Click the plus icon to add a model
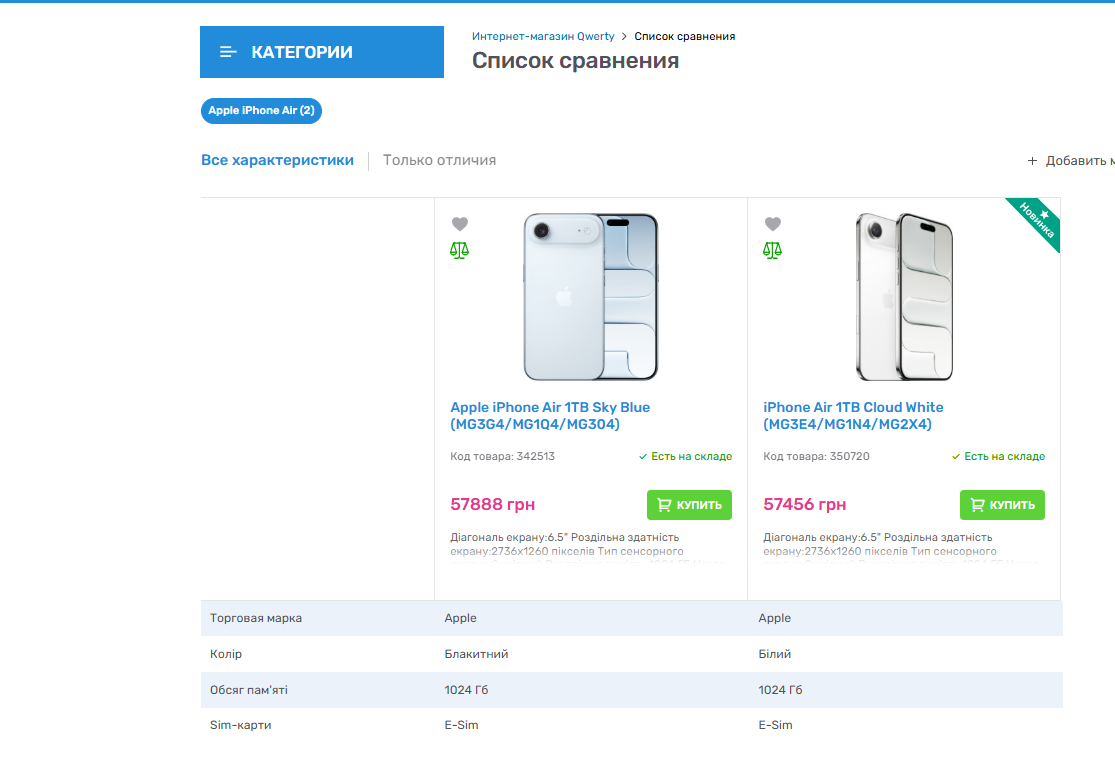1115x763 pixels. point(1033,161)
